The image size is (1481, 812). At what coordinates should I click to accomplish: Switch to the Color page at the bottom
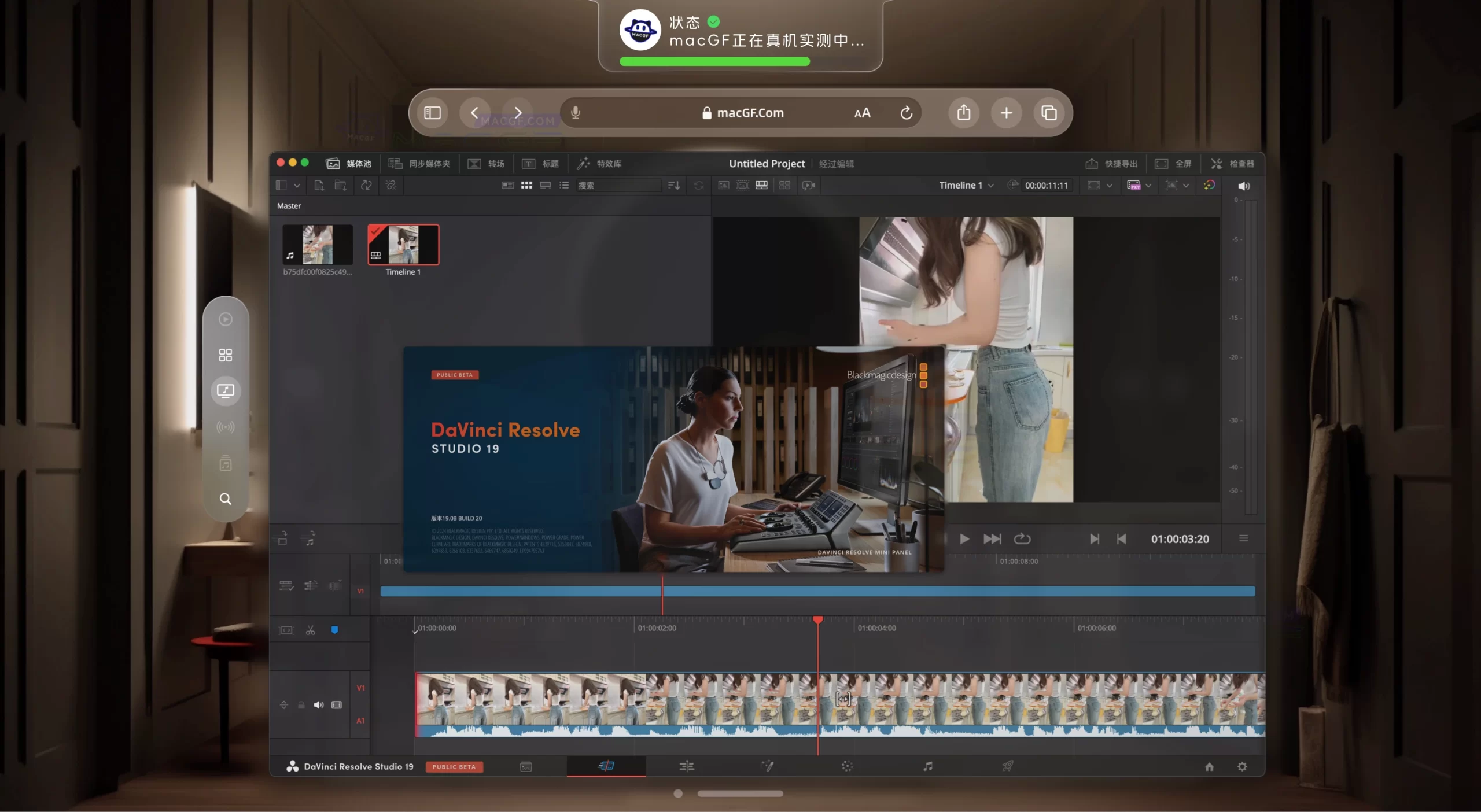point(848,766)
